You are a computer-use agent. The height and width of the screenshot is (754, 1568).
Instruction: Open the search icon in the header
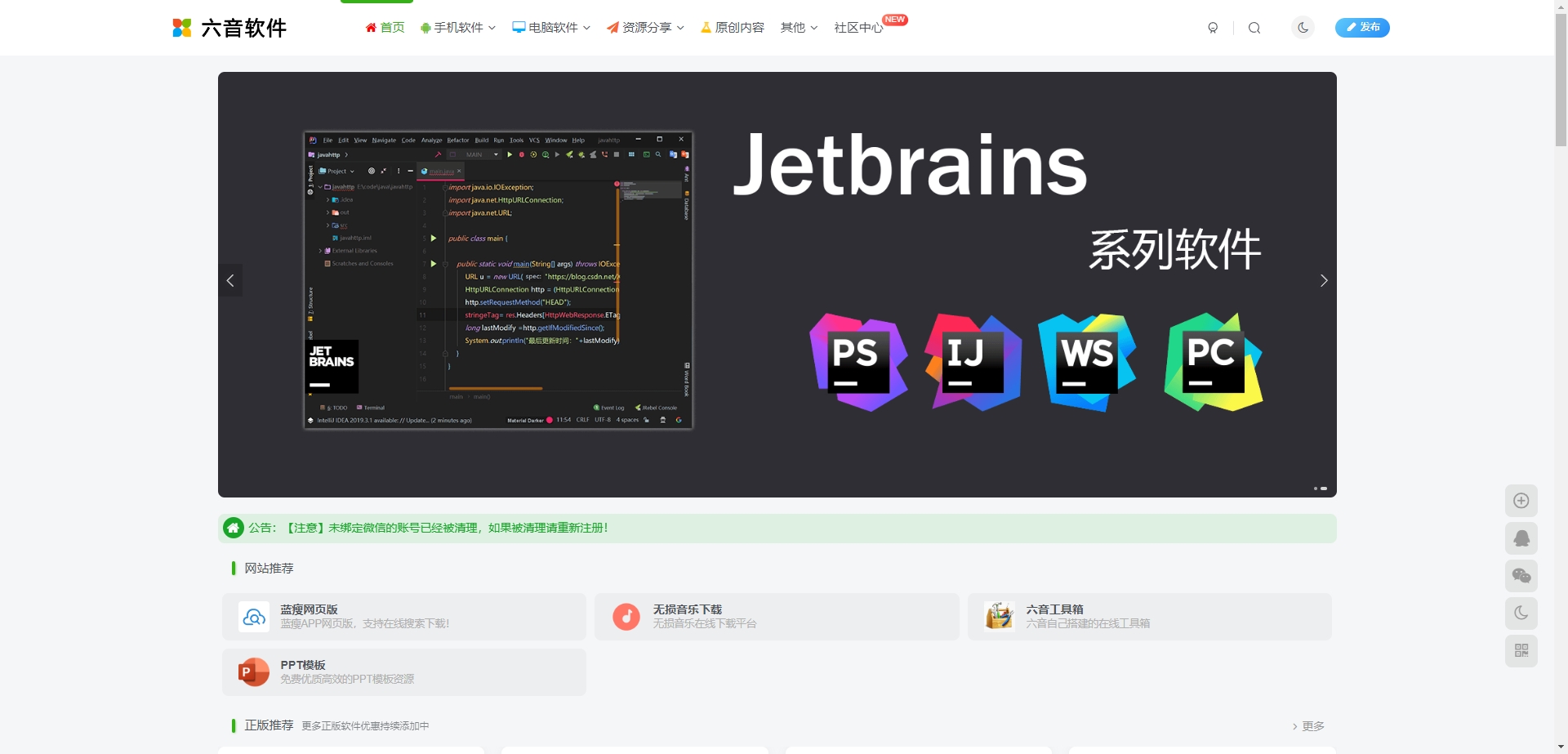(x=1254, y=27)
